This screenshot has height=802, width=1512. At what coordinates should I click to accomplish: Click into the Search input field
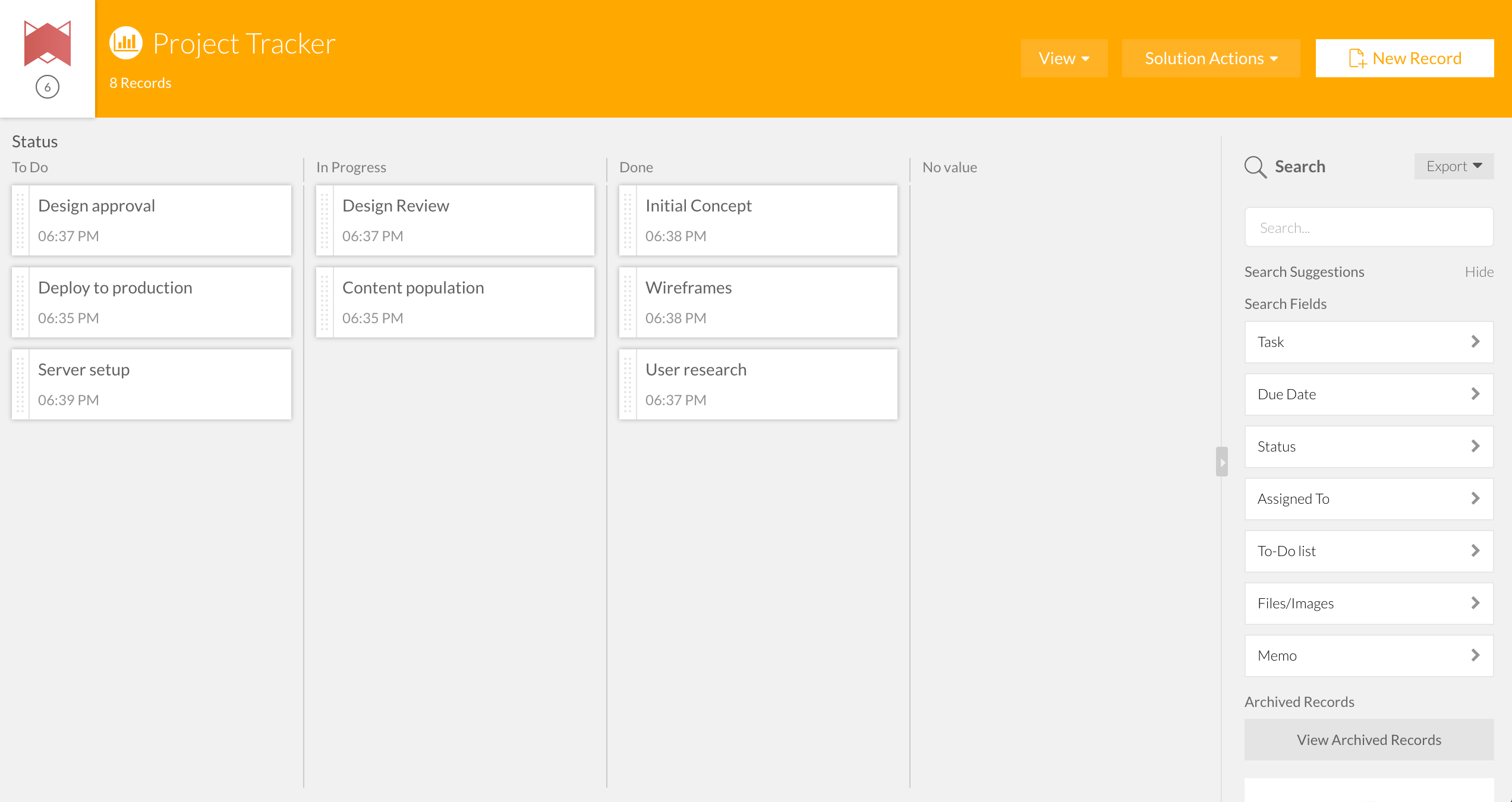1369,228
